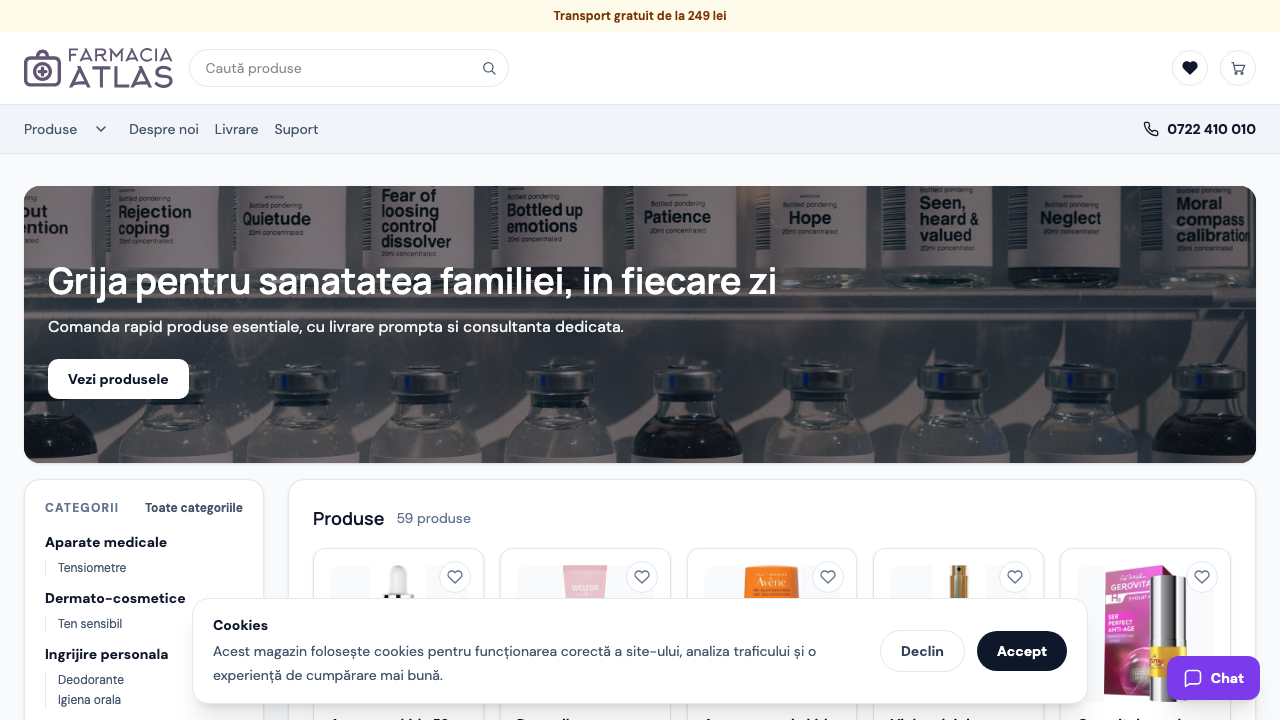Select the Livrare menu item
Viewport: 1280px width, 720px height.
pyautogui.click(x=236, y=129)
